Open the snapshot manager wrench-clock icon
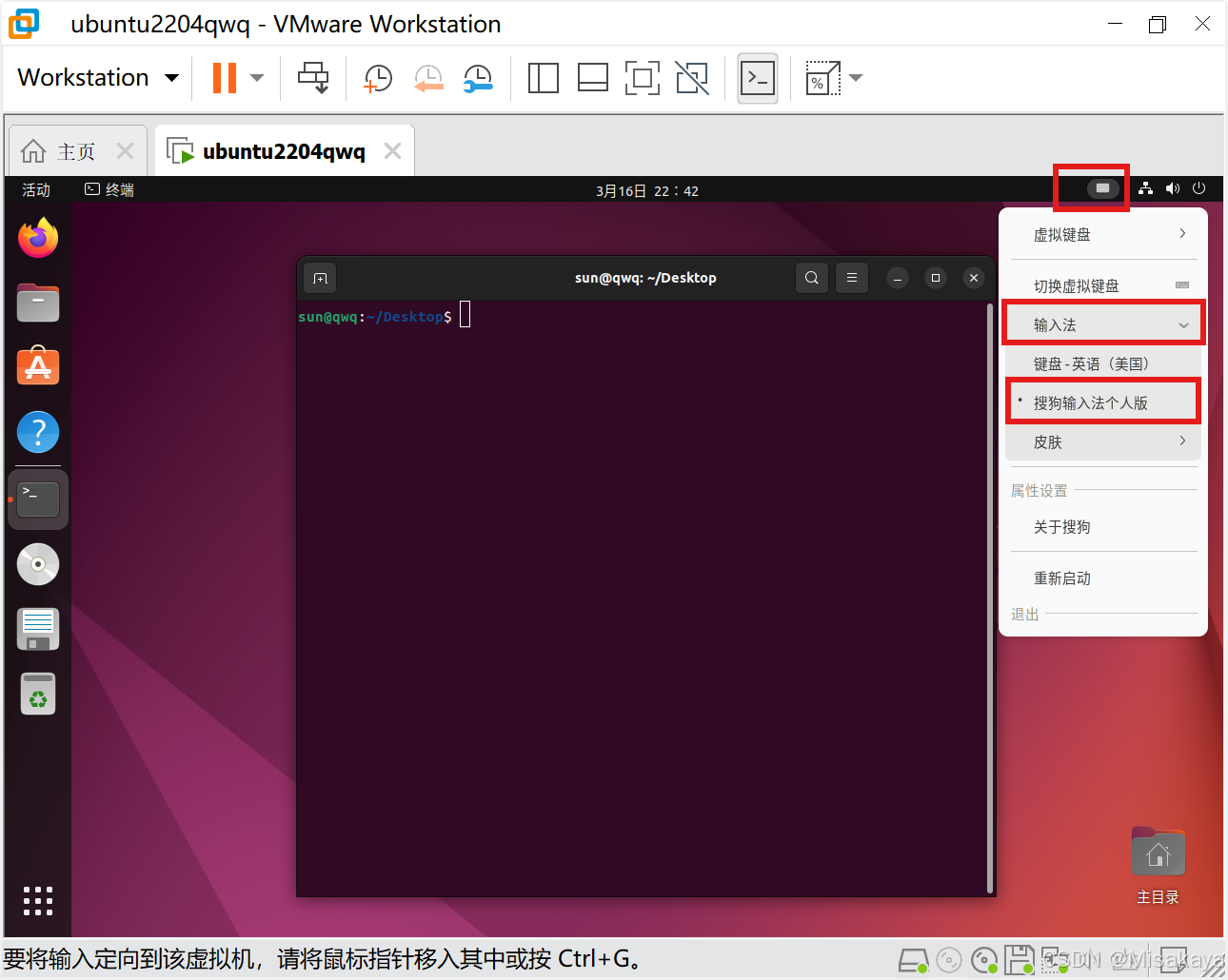This screenshot has height=980, width=1228. click(x=478, y=78)
